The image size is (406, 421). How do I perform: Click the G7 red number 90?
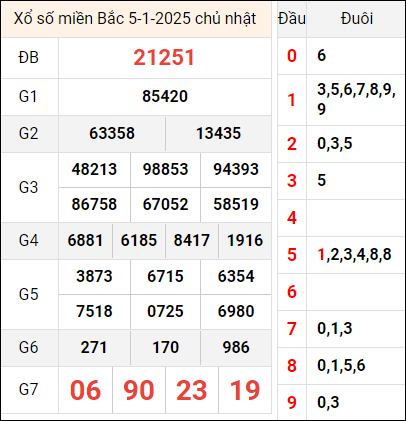(139, 390)
